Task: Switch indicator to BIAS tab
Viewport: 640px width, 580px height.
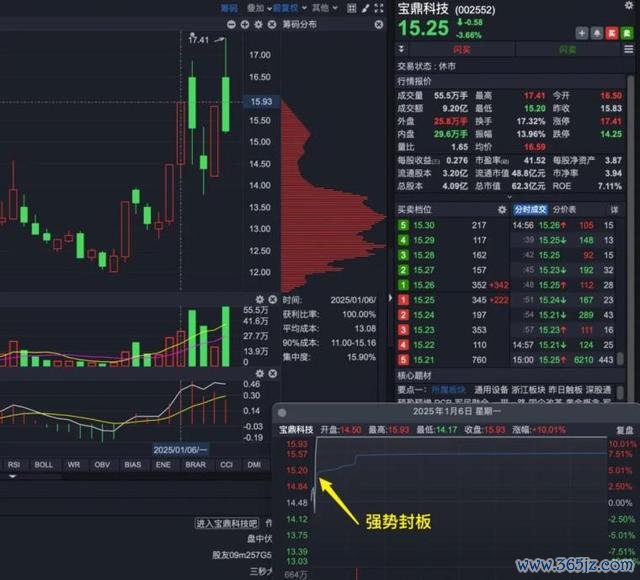Action: pos(133,464)
